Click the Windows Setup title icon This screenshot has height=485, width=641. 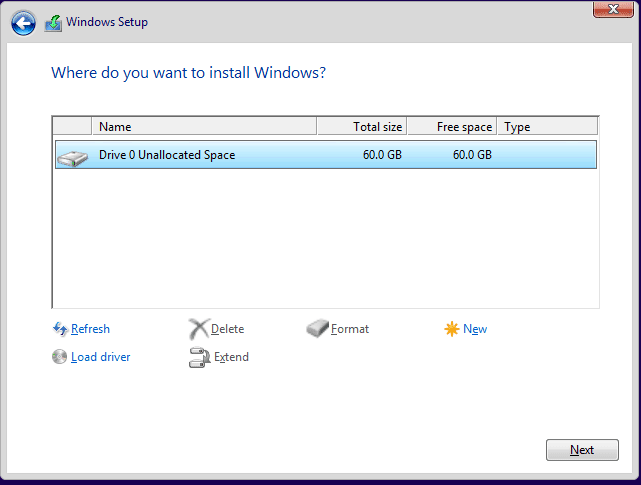click(x=53, y=23)
